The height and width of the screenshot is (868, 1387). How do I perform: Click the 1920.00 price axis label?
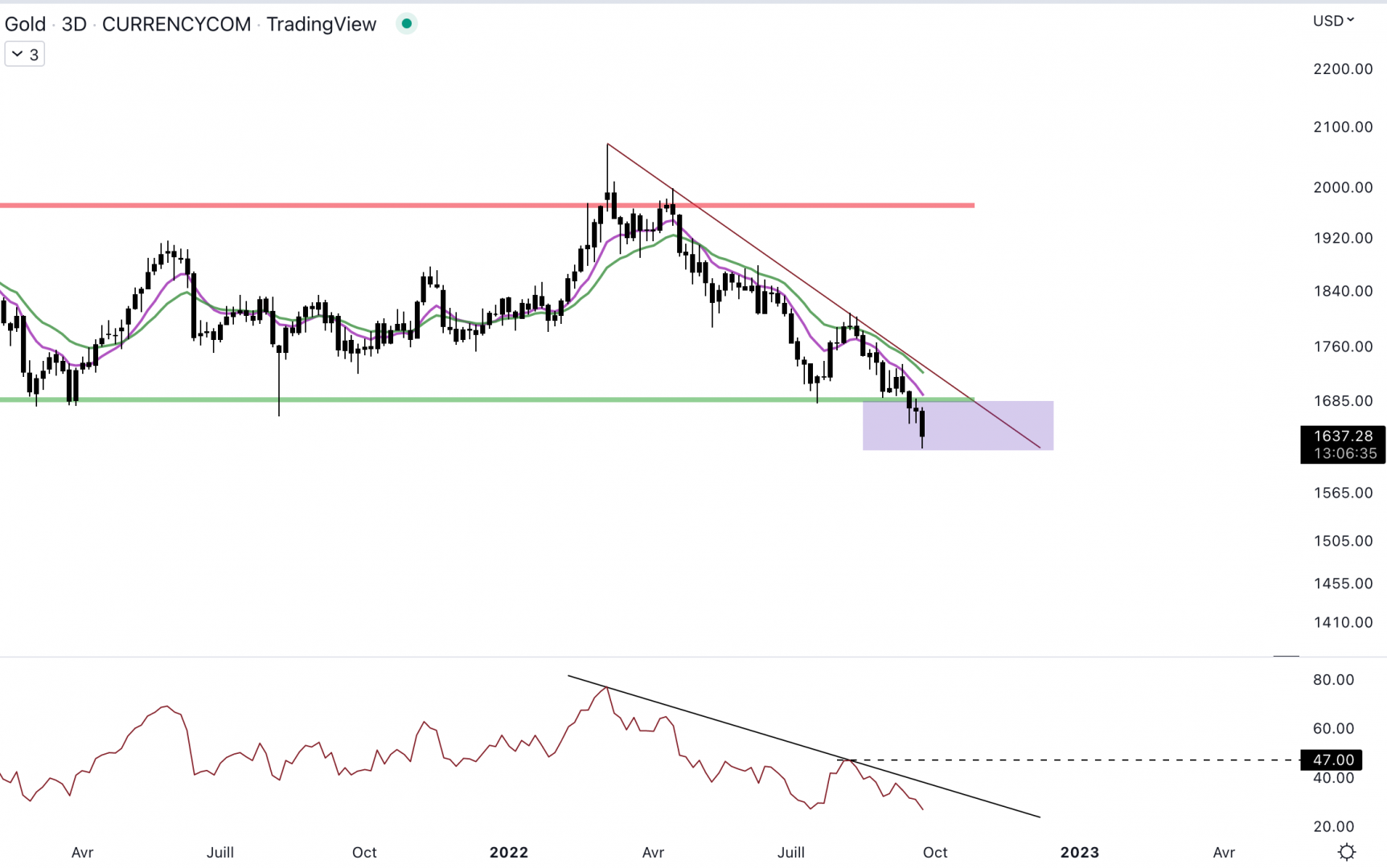tap(1343, 238)
